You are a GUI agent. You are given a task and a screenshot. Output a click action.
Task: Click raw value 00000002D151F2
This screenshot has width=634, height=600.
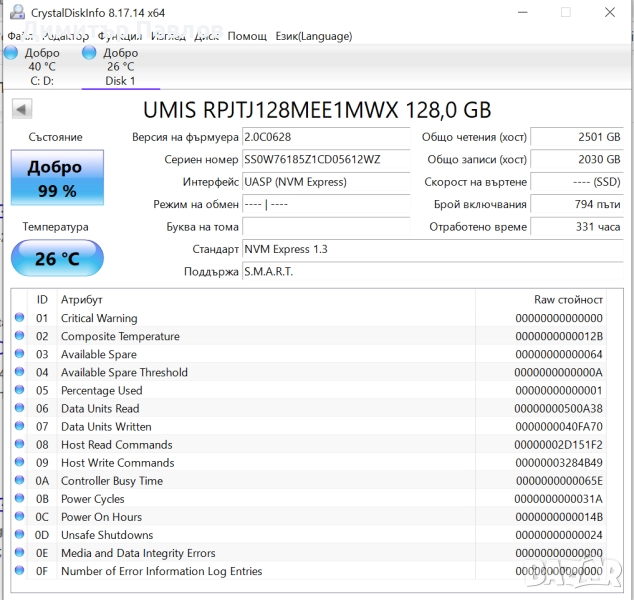(x=558, y=445)
